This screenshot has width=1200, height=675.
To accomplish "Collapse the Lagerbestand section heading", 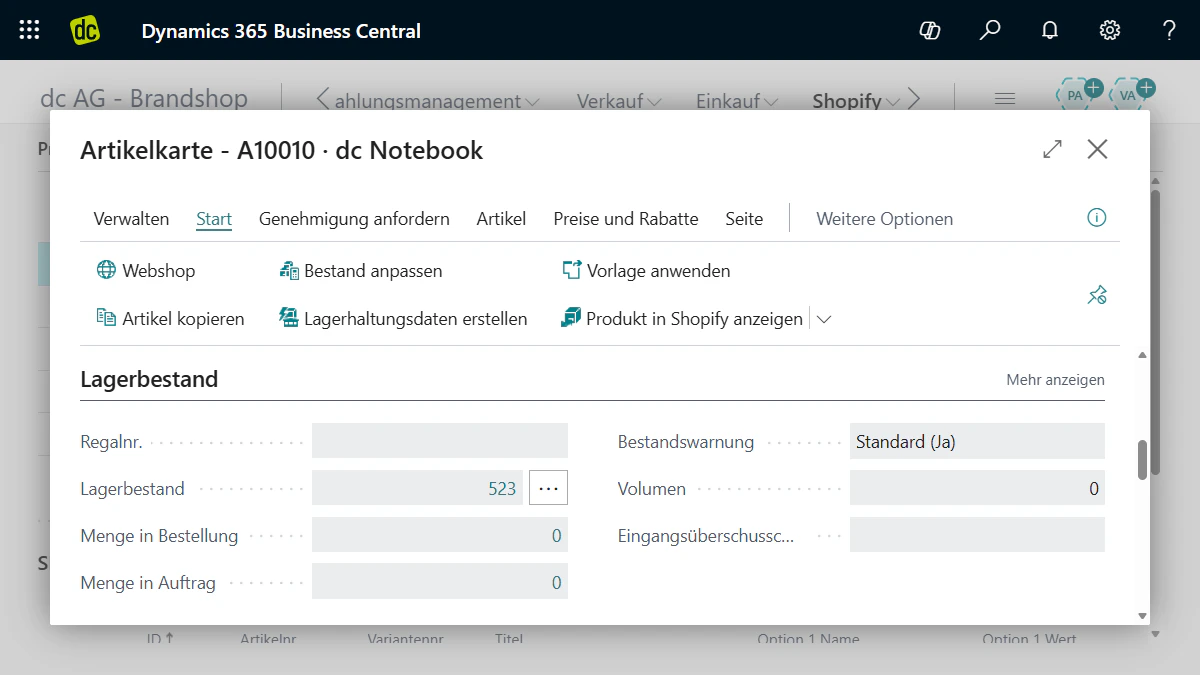I will 149,379.
